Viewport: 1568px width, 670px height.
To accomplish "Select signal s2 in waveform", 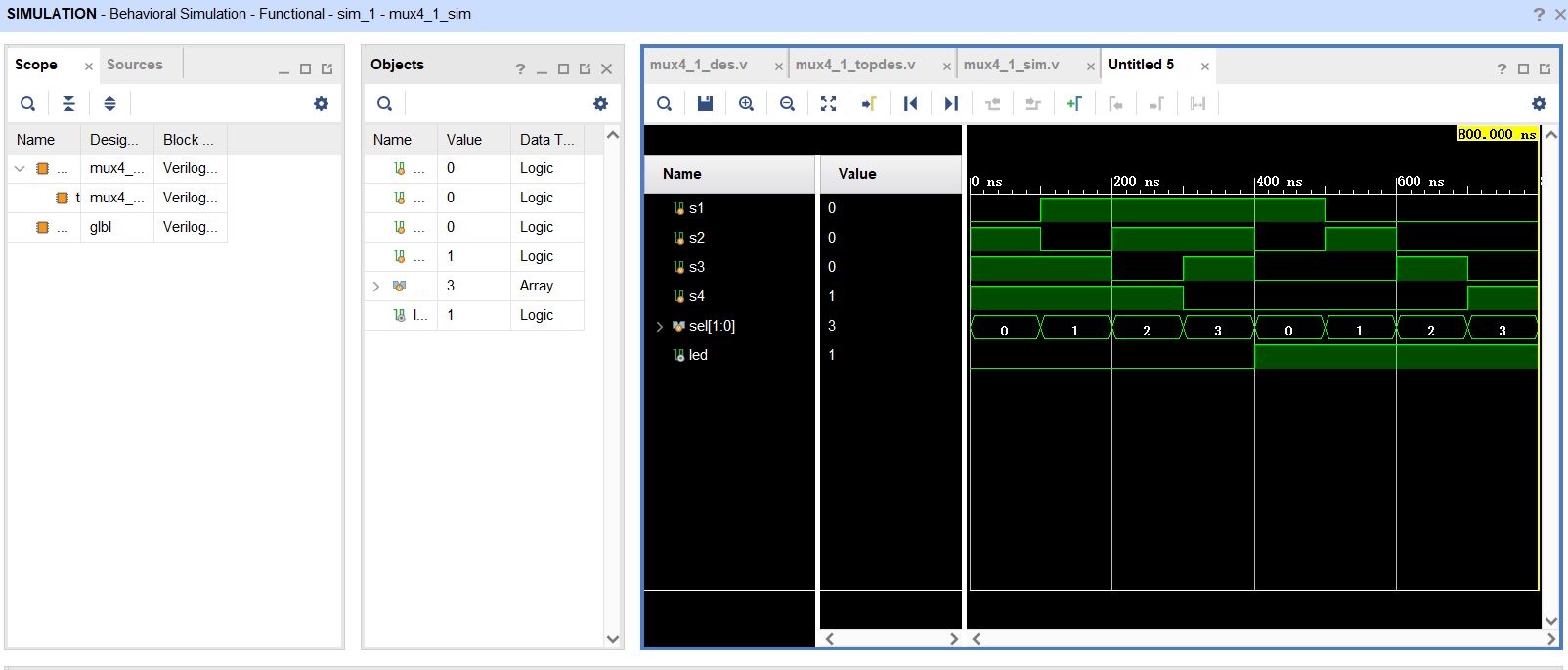I will click(696, 238).
